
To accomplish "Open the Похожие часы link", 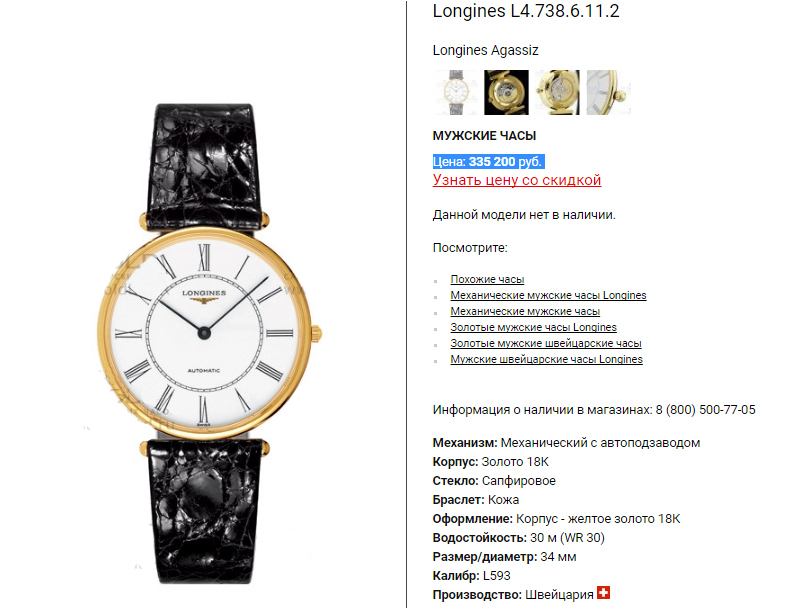I will click(x=487, y=279).
